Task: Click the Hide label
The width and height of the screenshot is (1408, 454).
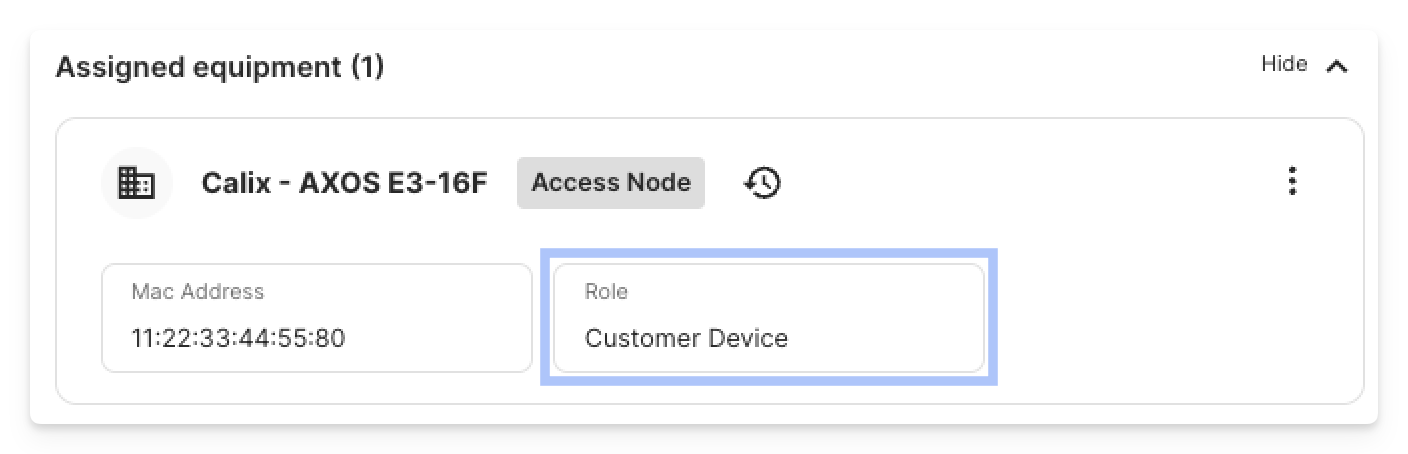Action: click(x=1284, y=64)
